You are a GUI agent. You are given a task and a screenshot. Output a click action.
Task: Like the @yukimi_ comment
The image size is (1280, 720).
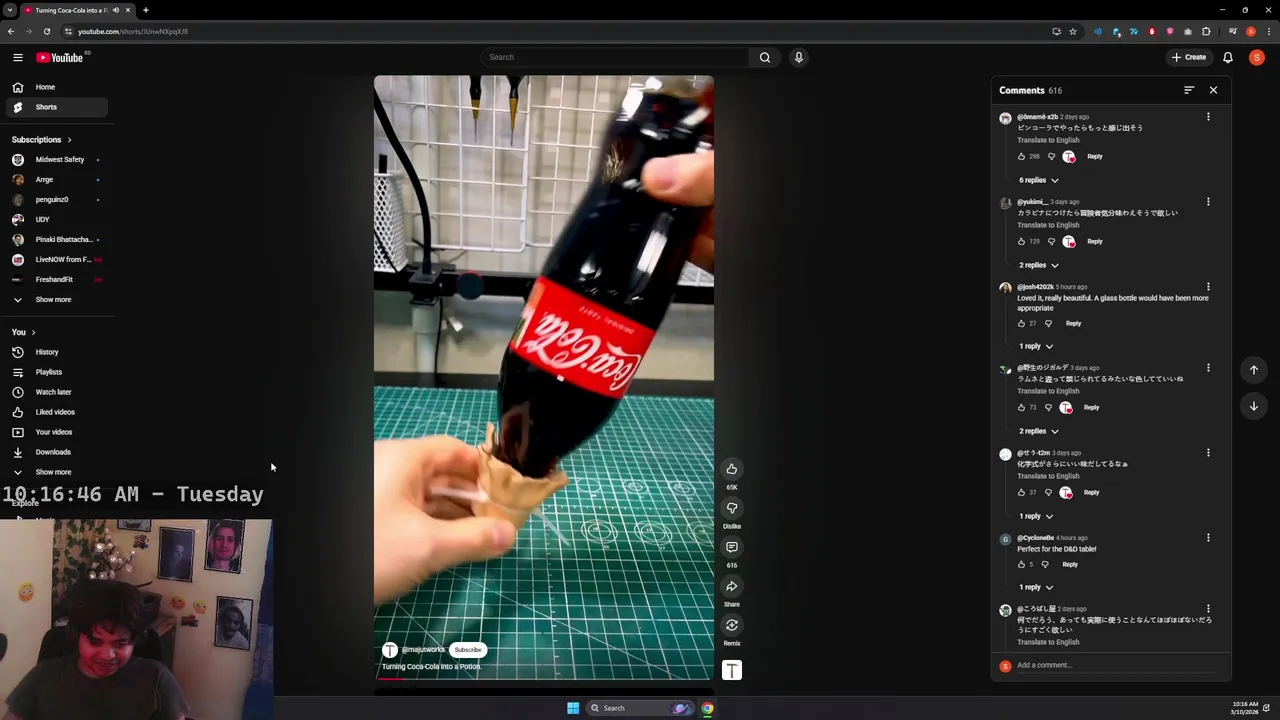[x=1021, y=241]
